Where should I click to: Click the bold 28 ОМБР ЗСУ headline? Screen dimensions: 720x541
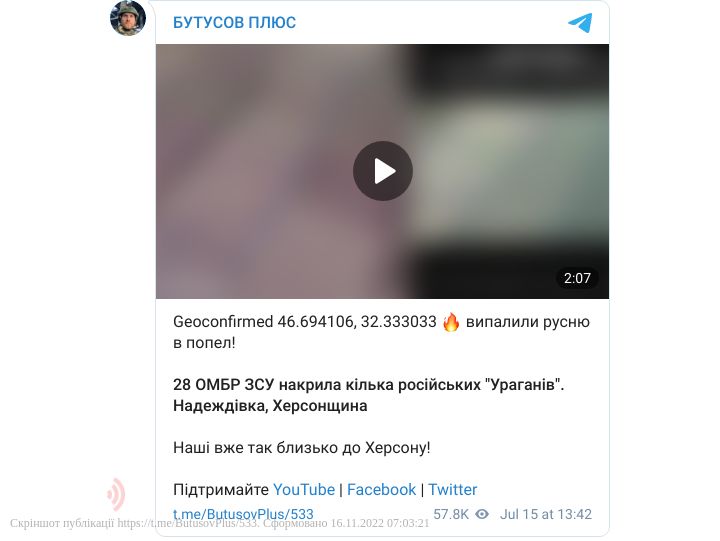click(x=368, y=384)
